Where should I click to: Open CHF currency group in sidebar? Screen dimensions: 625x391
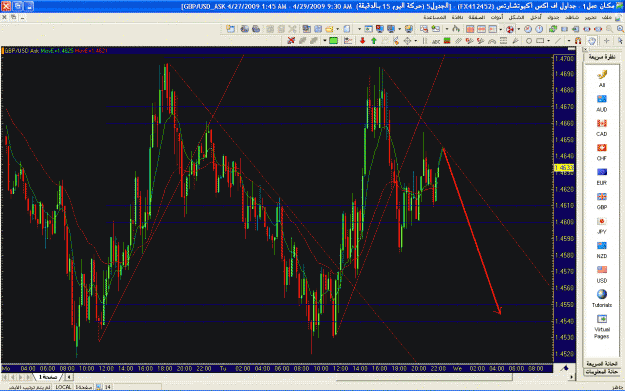601,151
